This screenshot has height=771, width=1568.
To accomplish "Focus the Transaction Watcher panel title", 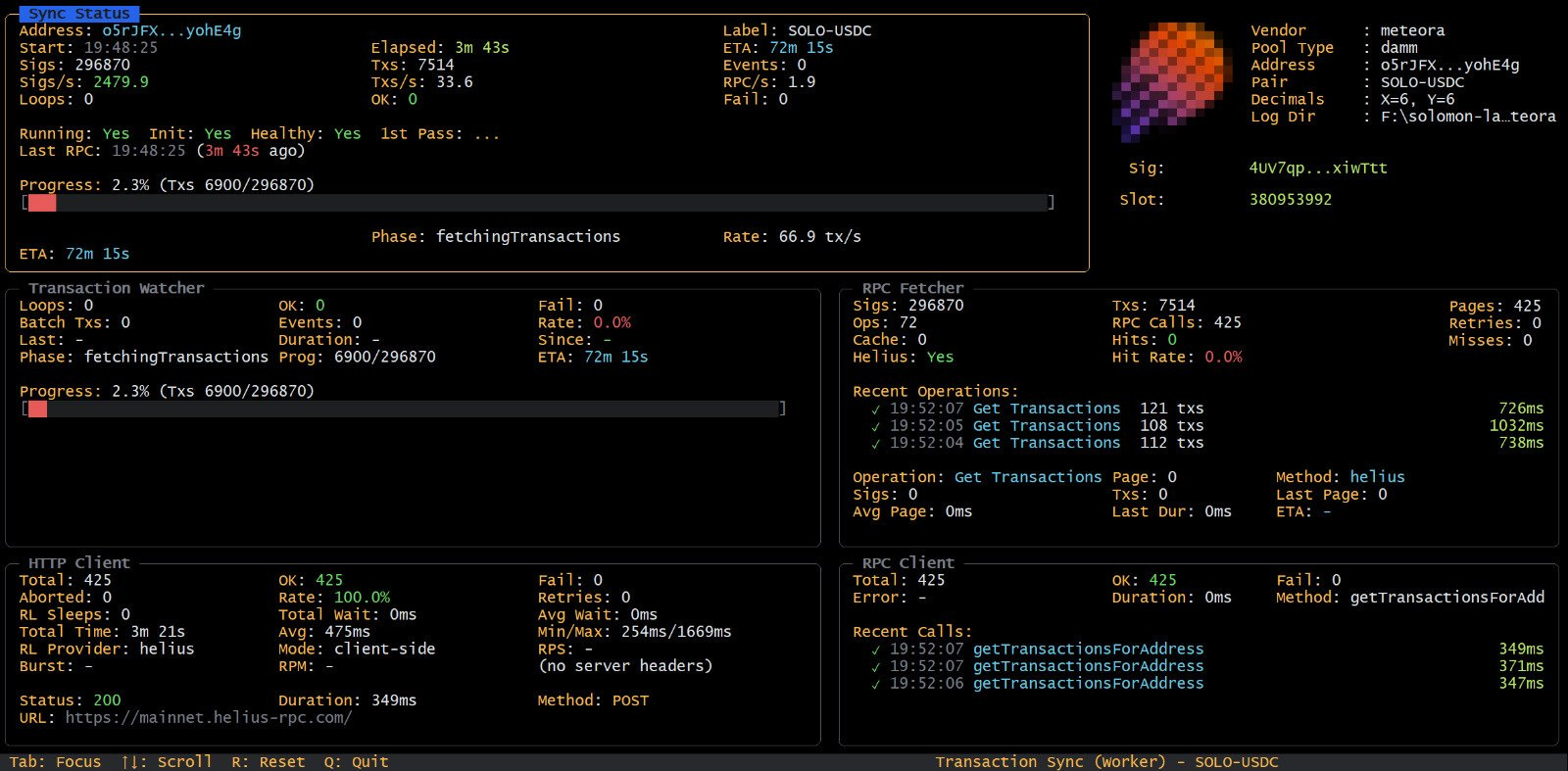I will [x=117, y=288].
